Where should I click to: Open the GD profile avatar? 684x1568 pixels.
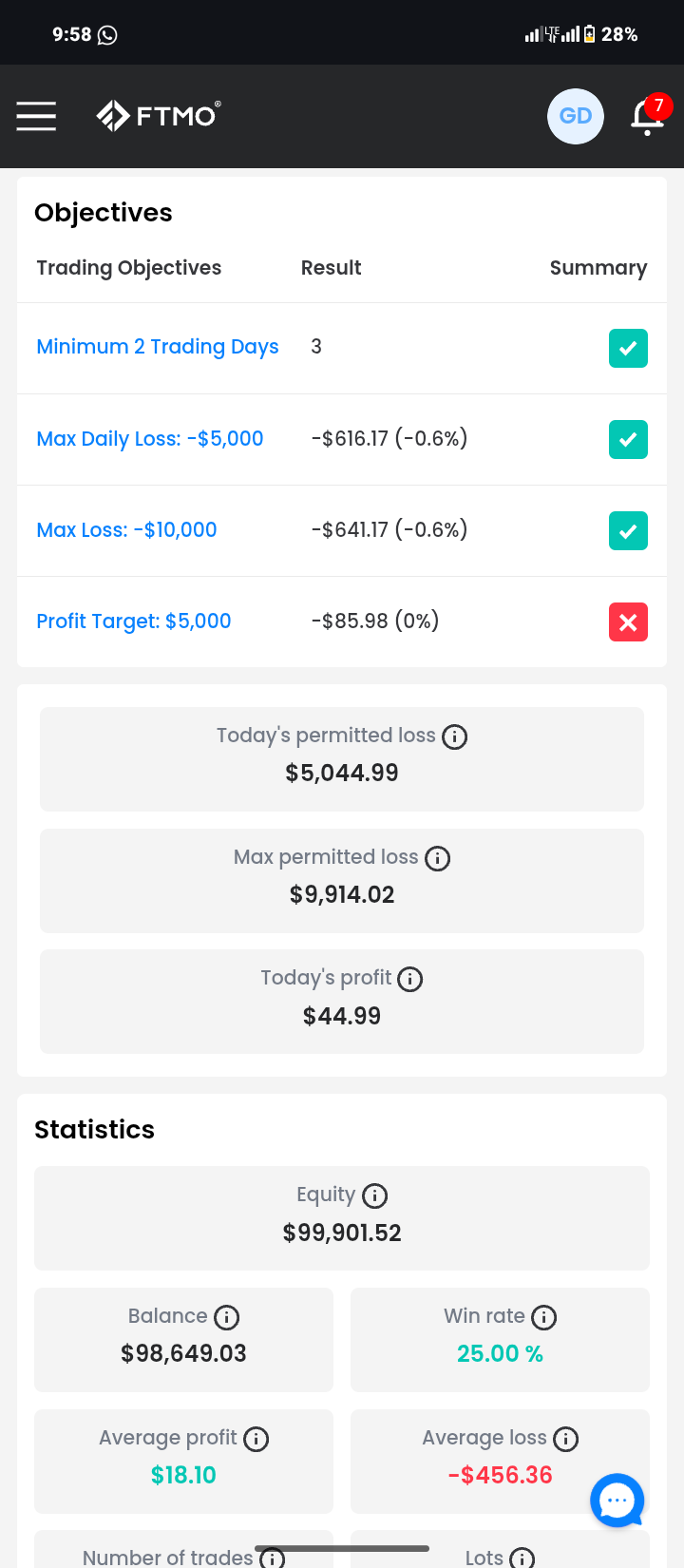click(x=576, y=116)
